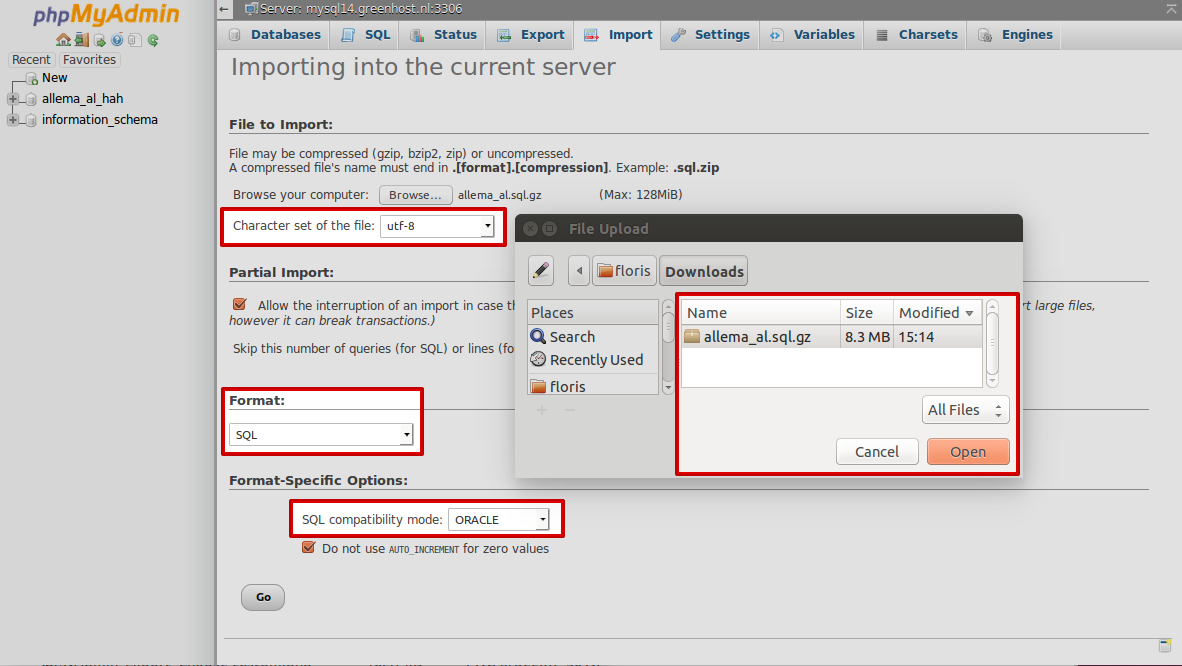This screenshot has height=666, width=1182.
Task: Click the phpMyAdmin logo
Action: 106,14
